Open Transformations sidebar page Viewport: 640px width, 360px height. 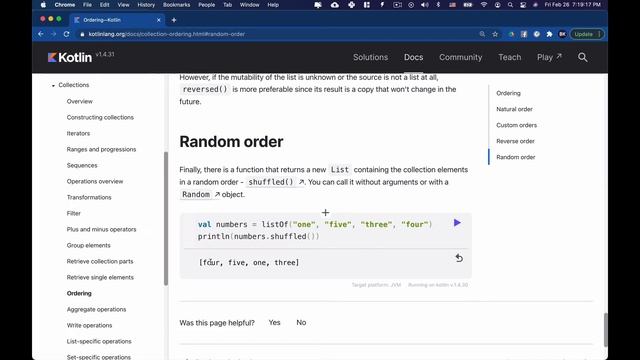(89, 197)
